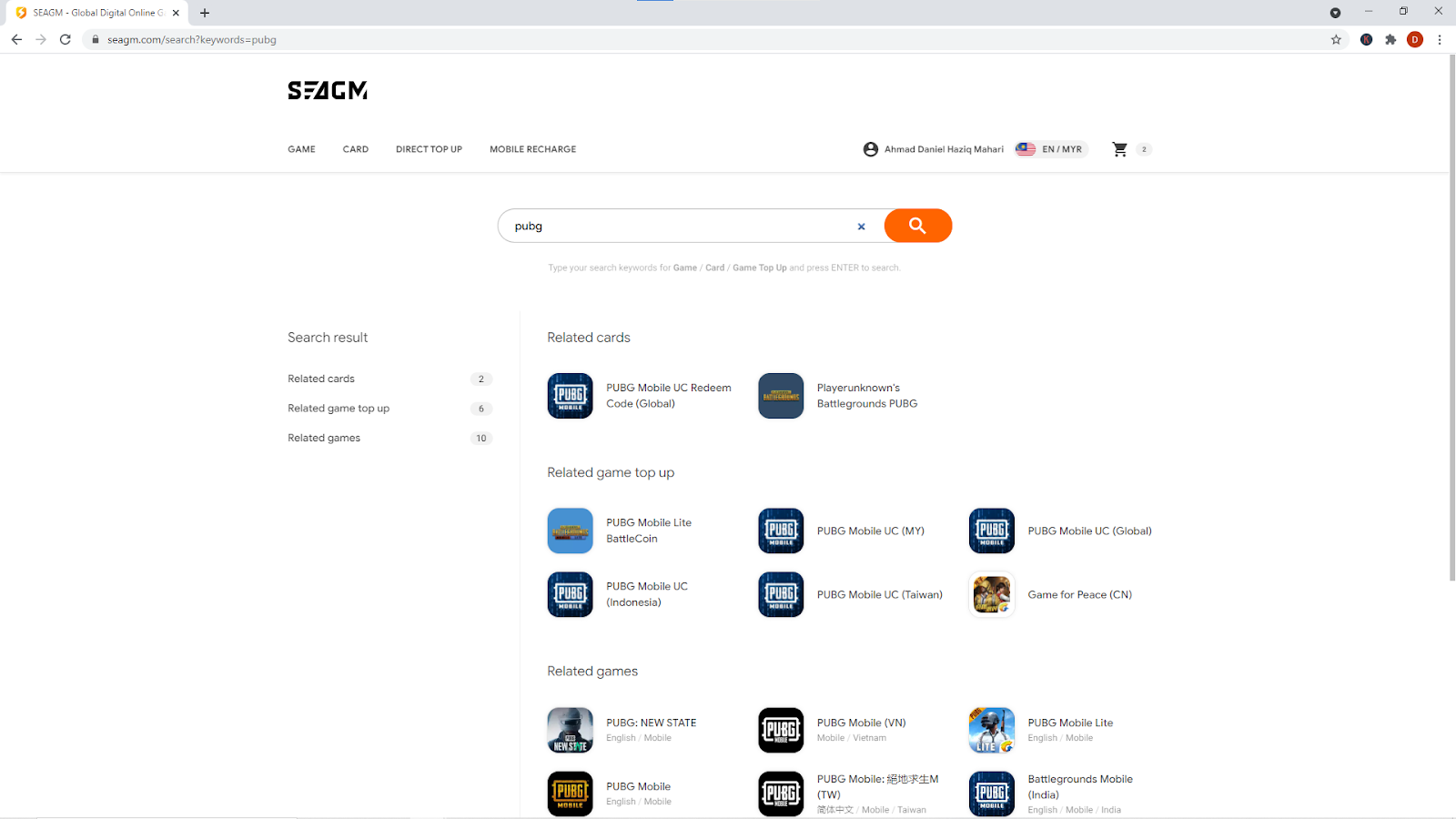This screenshot has width=1456, height=819.
Task: Open Game for Peace (CN) icon
Action: point(992,594)
